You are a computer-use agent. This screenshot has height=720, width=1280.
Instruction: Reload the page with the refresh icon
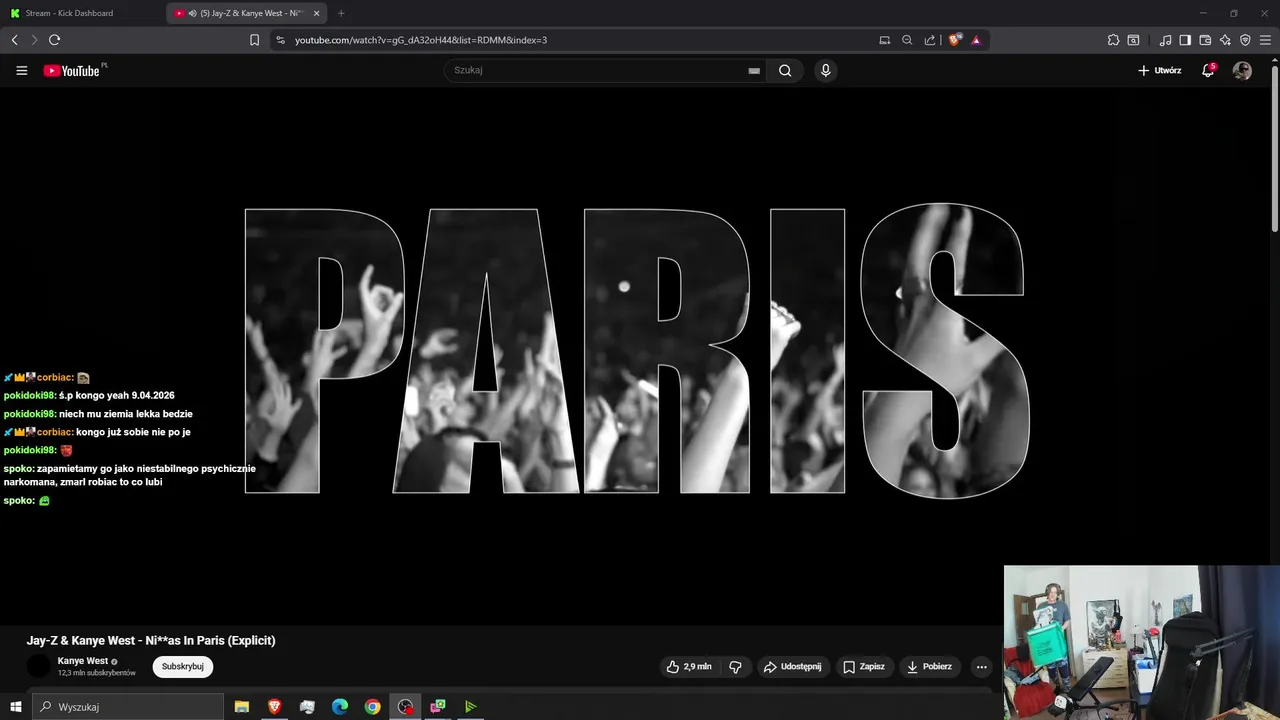pos(54,40)
